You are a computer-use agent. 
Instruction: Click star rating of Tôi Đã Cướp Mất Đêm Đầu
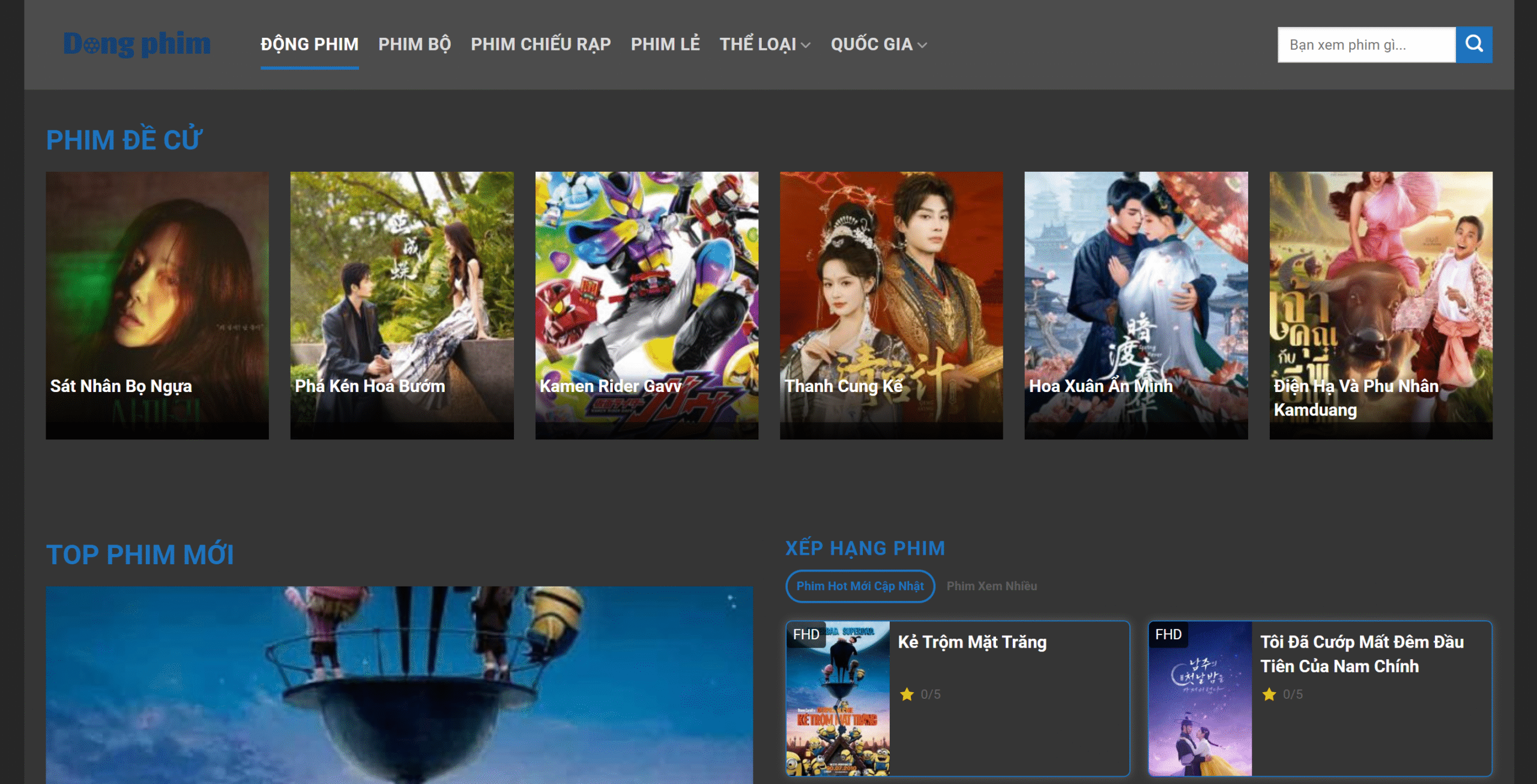1281,695
